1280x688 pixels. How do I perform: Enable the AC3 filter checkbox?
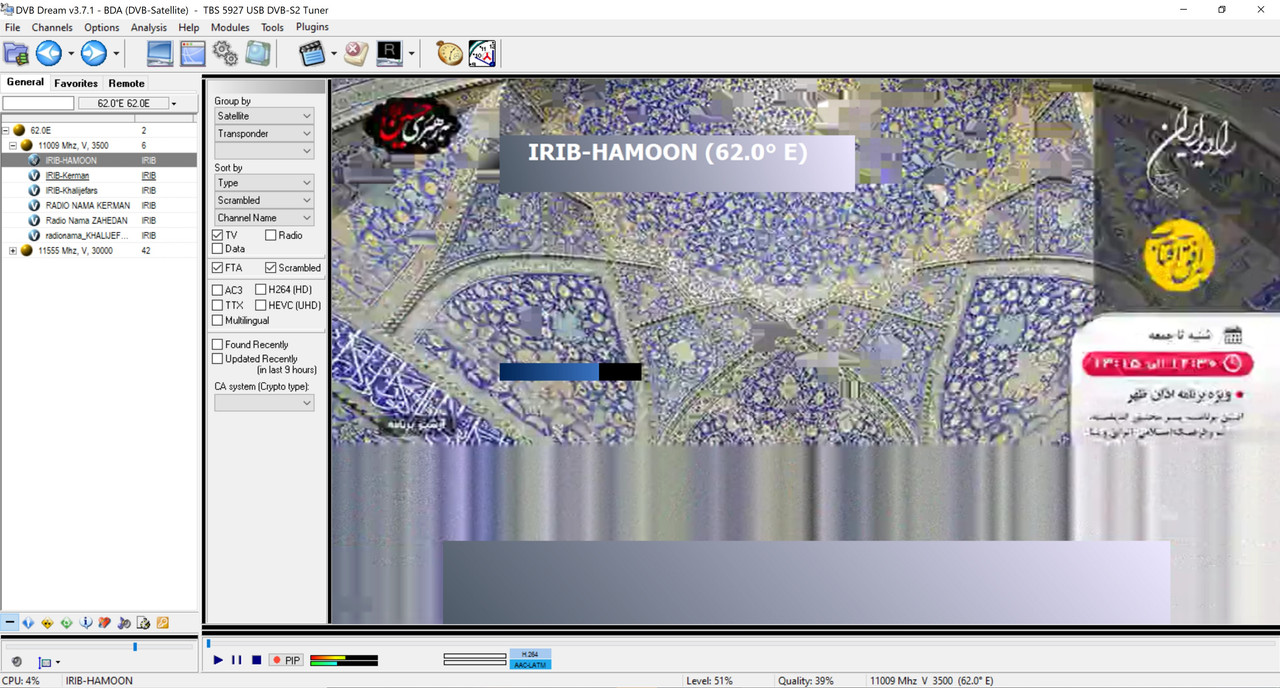coord(218,290)
